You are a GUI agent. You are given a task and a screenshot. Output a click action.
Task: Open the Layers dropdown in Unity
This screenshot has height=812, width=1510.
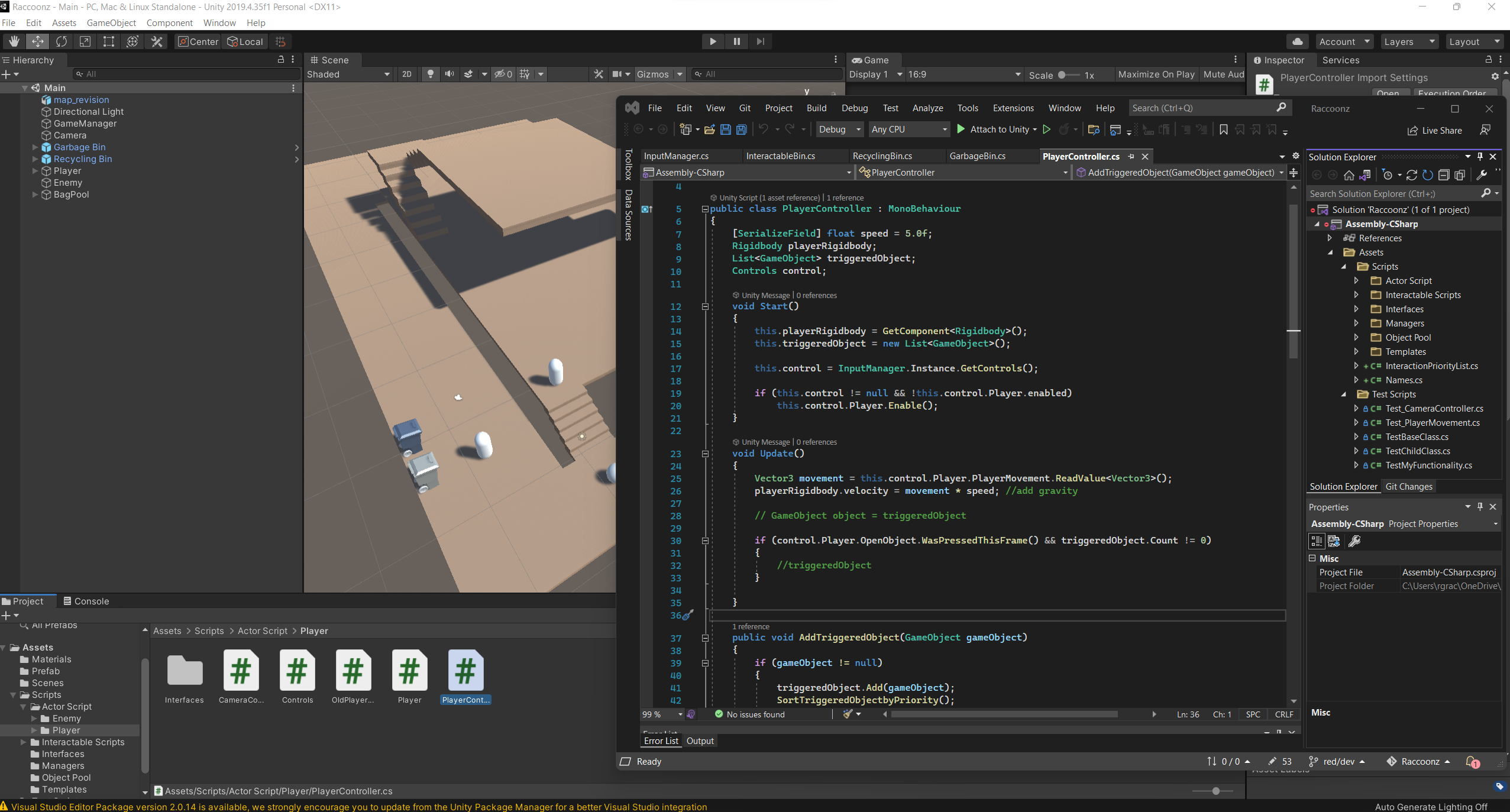[x=1409, y=41]
